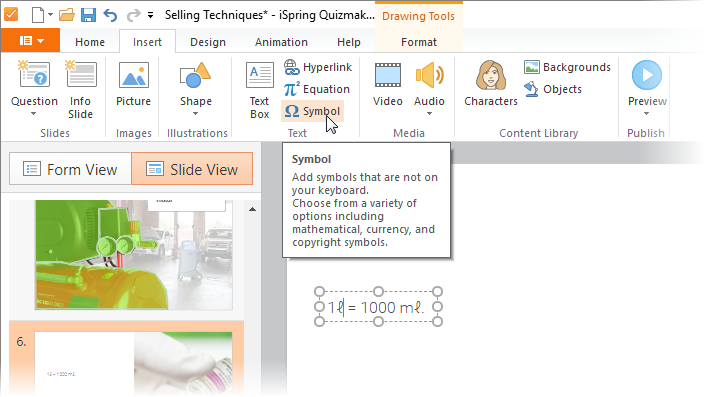Viewport: 705px width, 397px height.
Task: Open the Design tab
Action: coord(208,42)
